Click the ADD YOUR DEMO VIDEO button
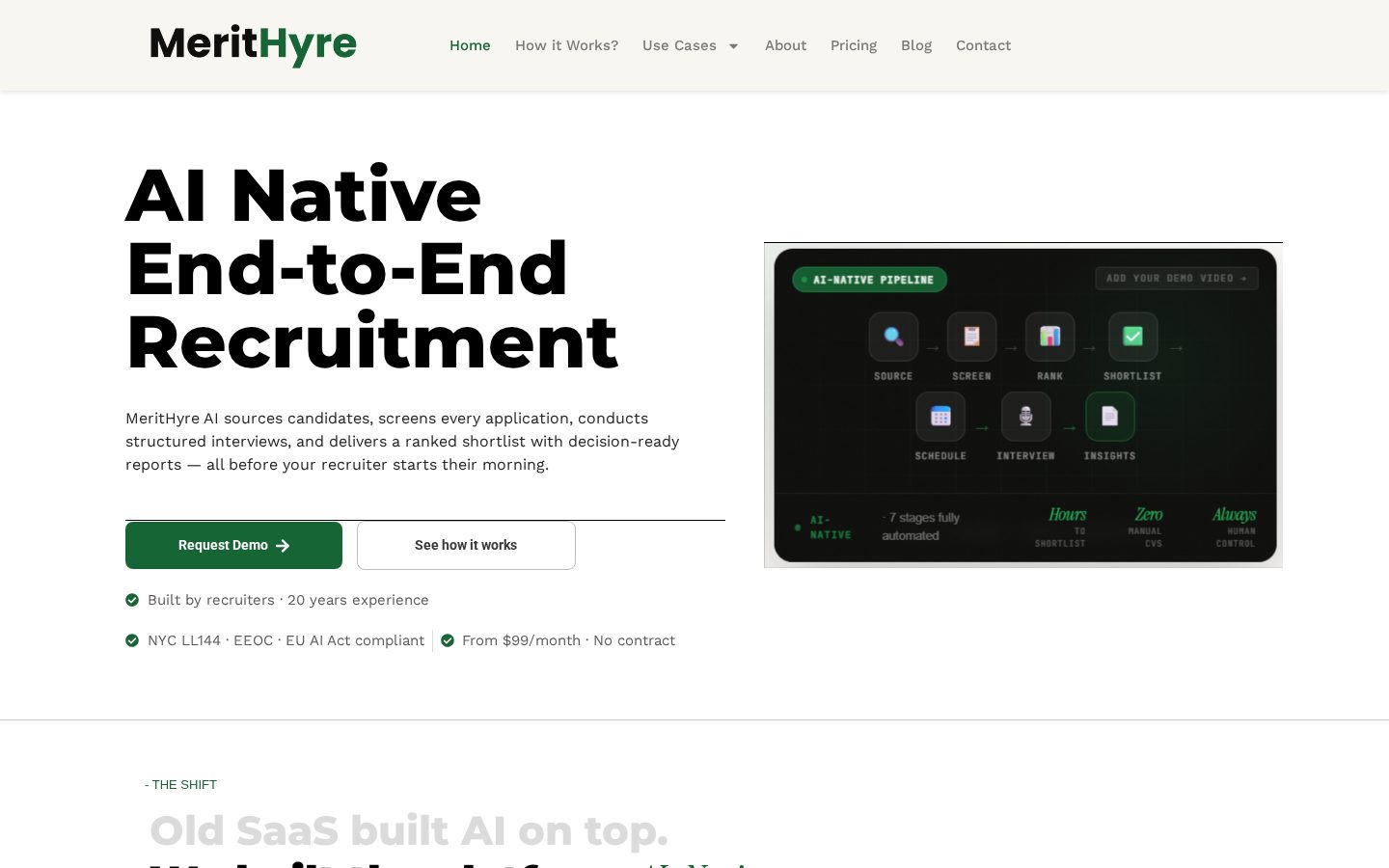 point(1177,278)
